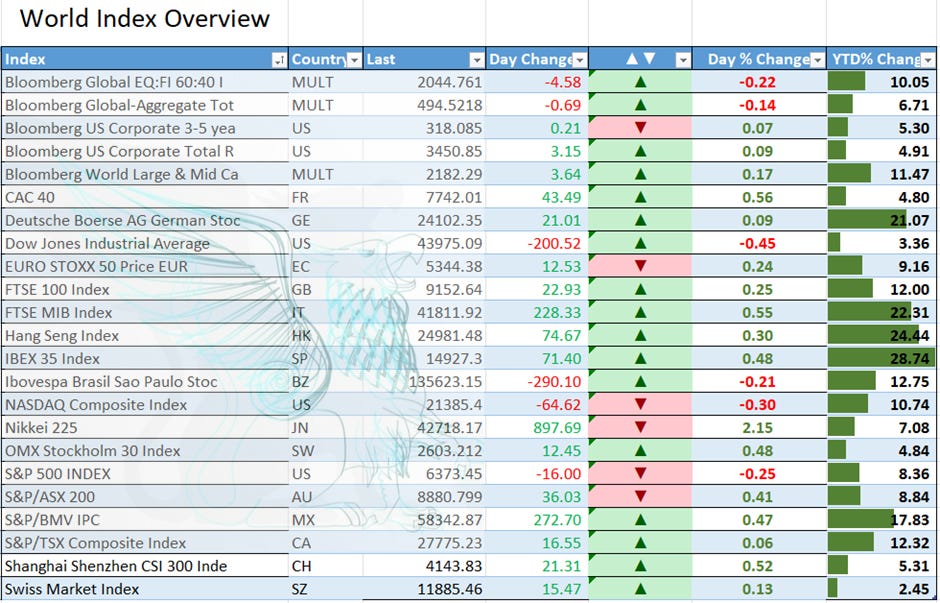Select the CAC 40 name cell
This screenshot has width=940, height=603.
pyautogui.click(x=144, y=197)
